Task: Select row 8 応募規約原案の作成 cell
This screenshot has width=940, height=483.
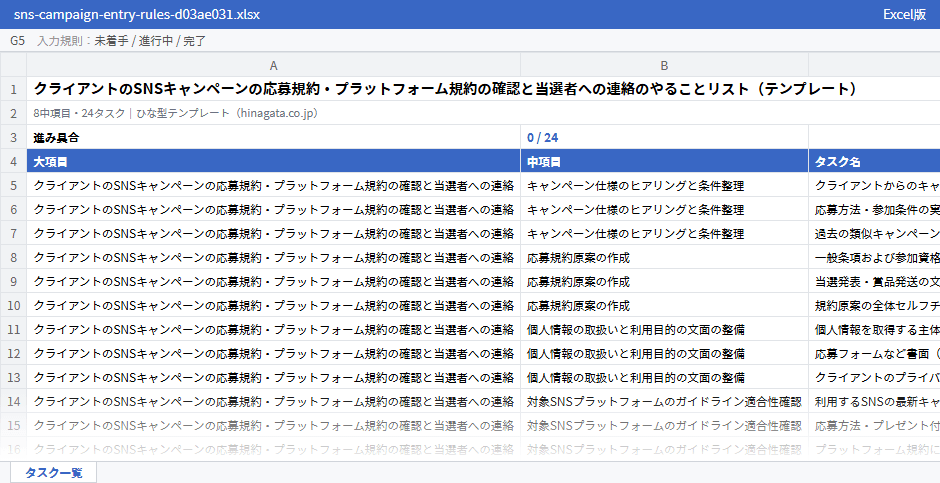Action: 664,257
